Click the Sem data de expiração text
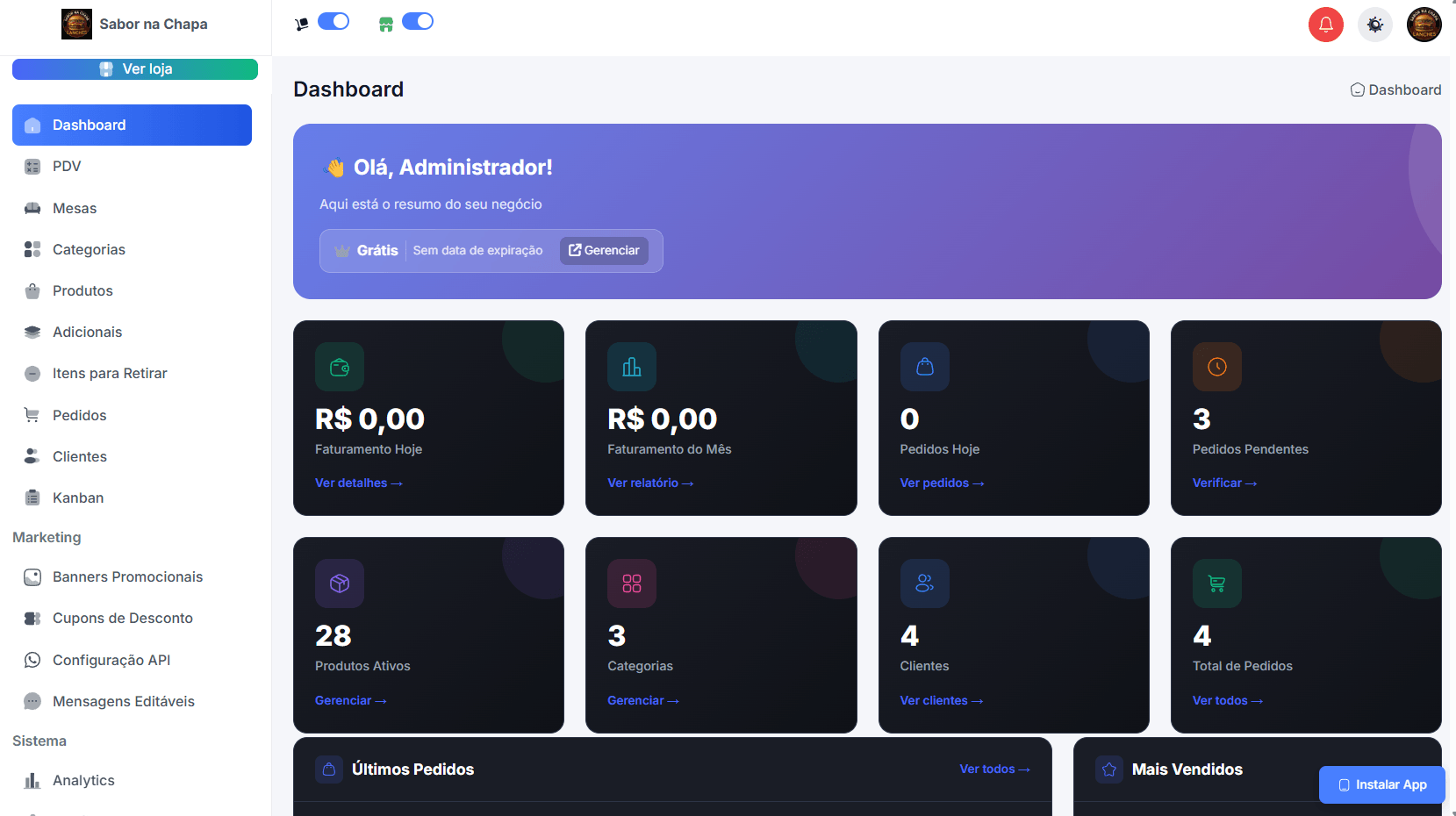This screenshot has height=816, width=1456. 477,250
